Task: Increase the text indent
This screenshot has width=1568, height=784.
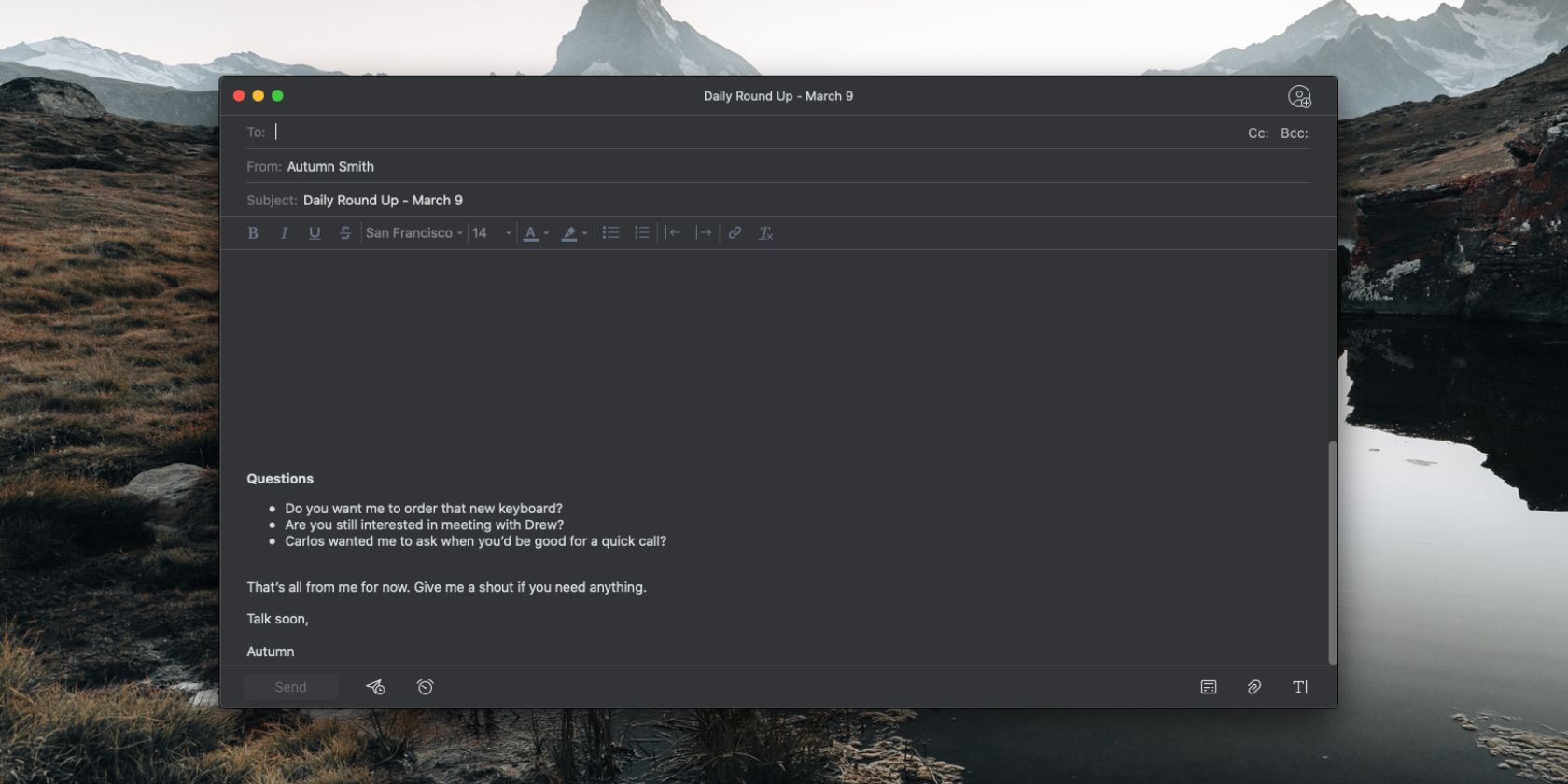Action: (x=704, y=232)
